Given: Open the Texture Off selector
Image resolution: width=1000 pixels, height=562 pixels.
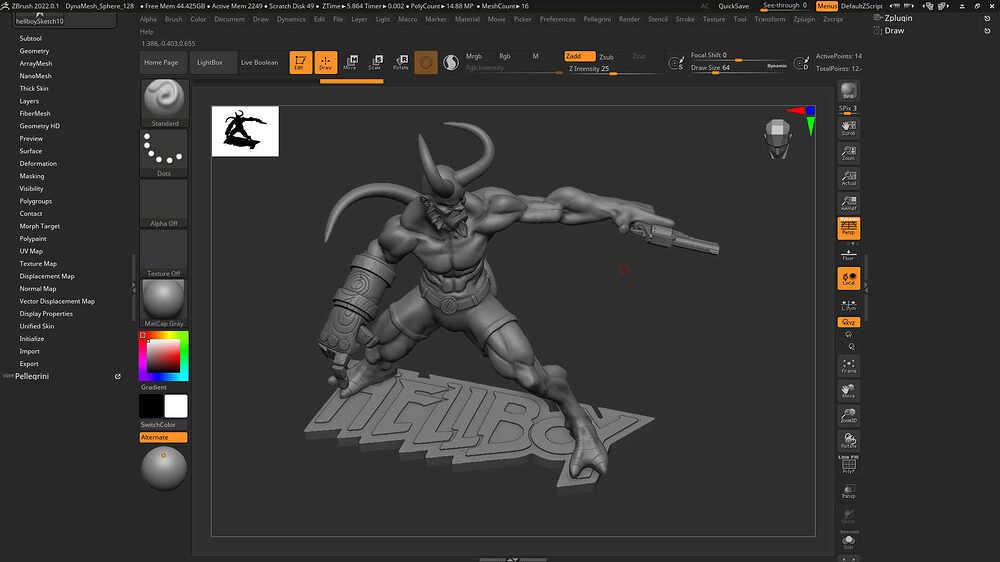Looking at the screenshot, I should (164, 253).
